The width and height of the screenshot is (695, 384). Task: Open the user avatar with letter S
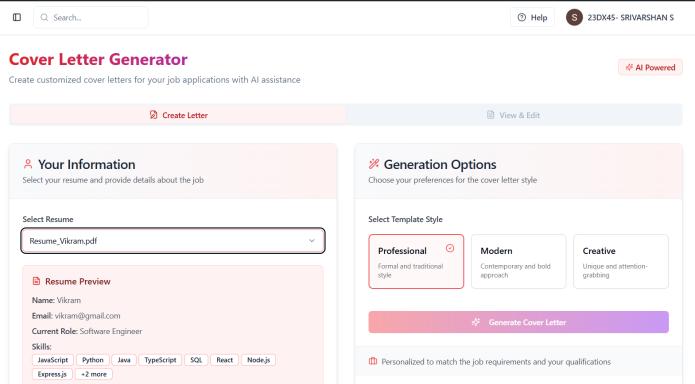pyautogui.click(x=574, y=17)
